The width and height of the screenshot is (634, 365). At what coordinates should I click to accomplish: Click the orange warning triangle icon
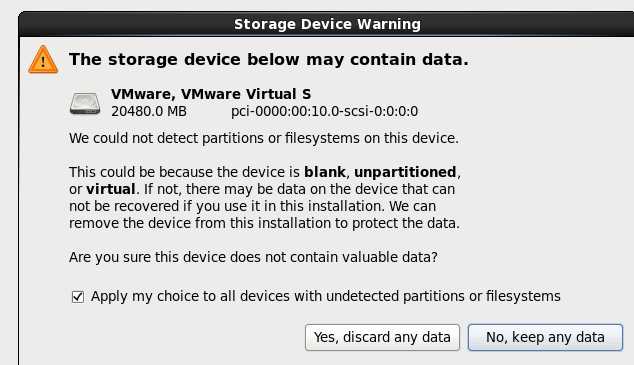(x=43, y=60)
